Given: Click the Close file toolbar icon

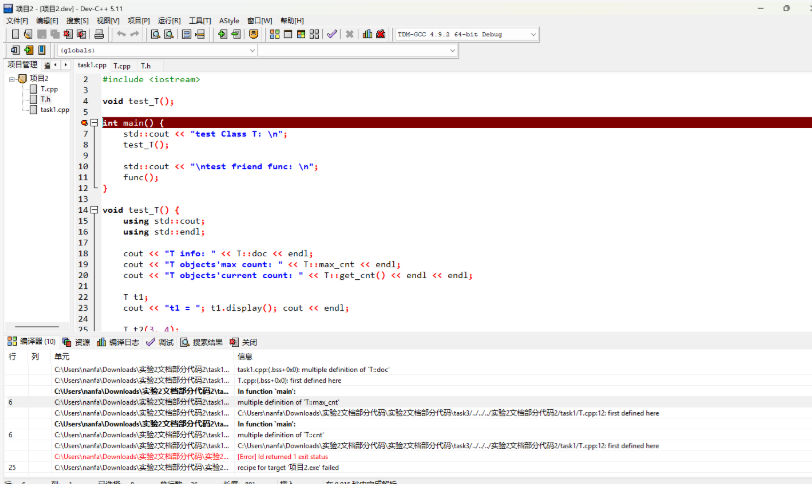Looking at the screenshot, I should pyautogui.click(x=68, y=34).
